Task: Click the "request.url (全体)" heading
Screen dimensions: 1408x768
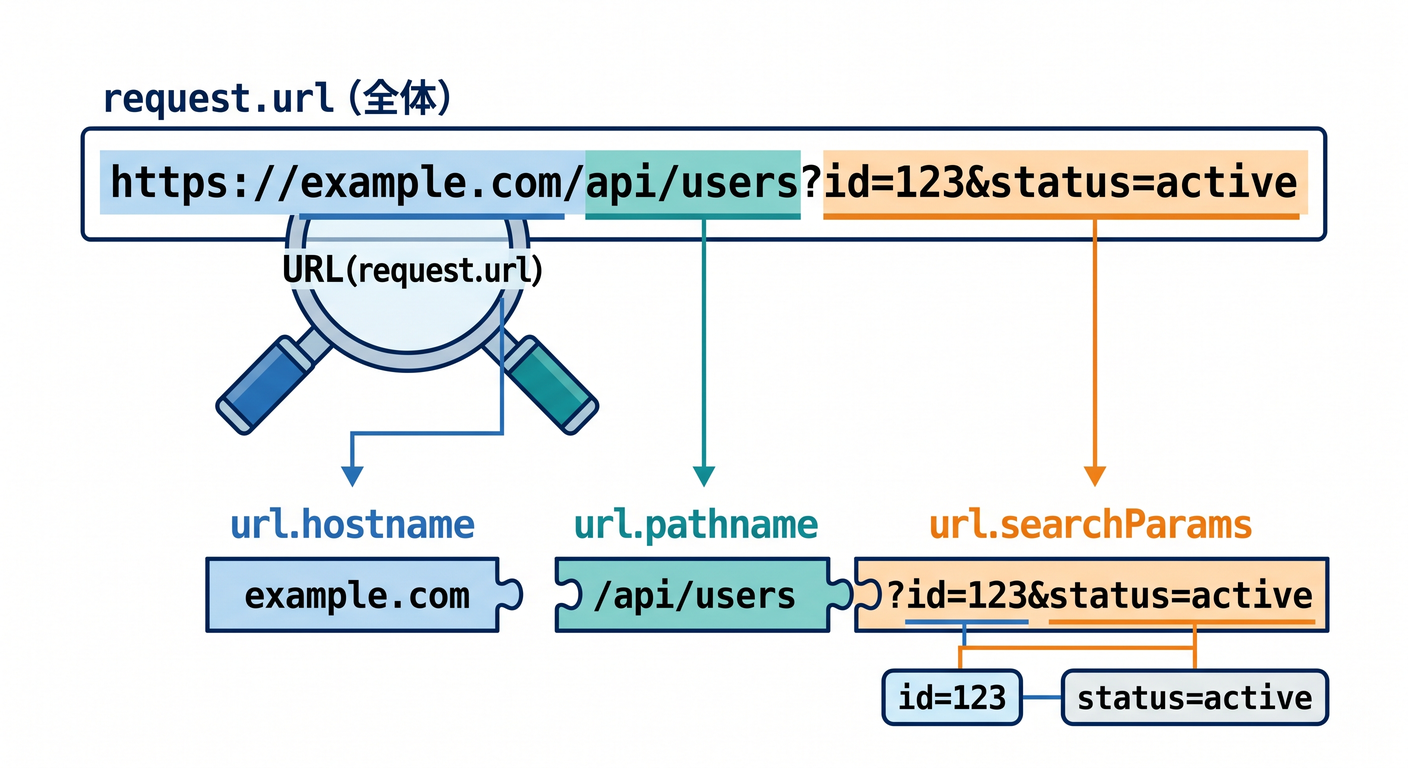Action: [x=278, y=99]
